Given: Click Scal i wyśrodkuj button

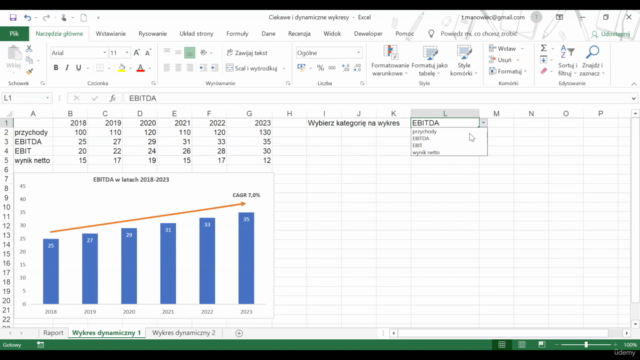Looking at the screenshot, I should click(252, 68).
